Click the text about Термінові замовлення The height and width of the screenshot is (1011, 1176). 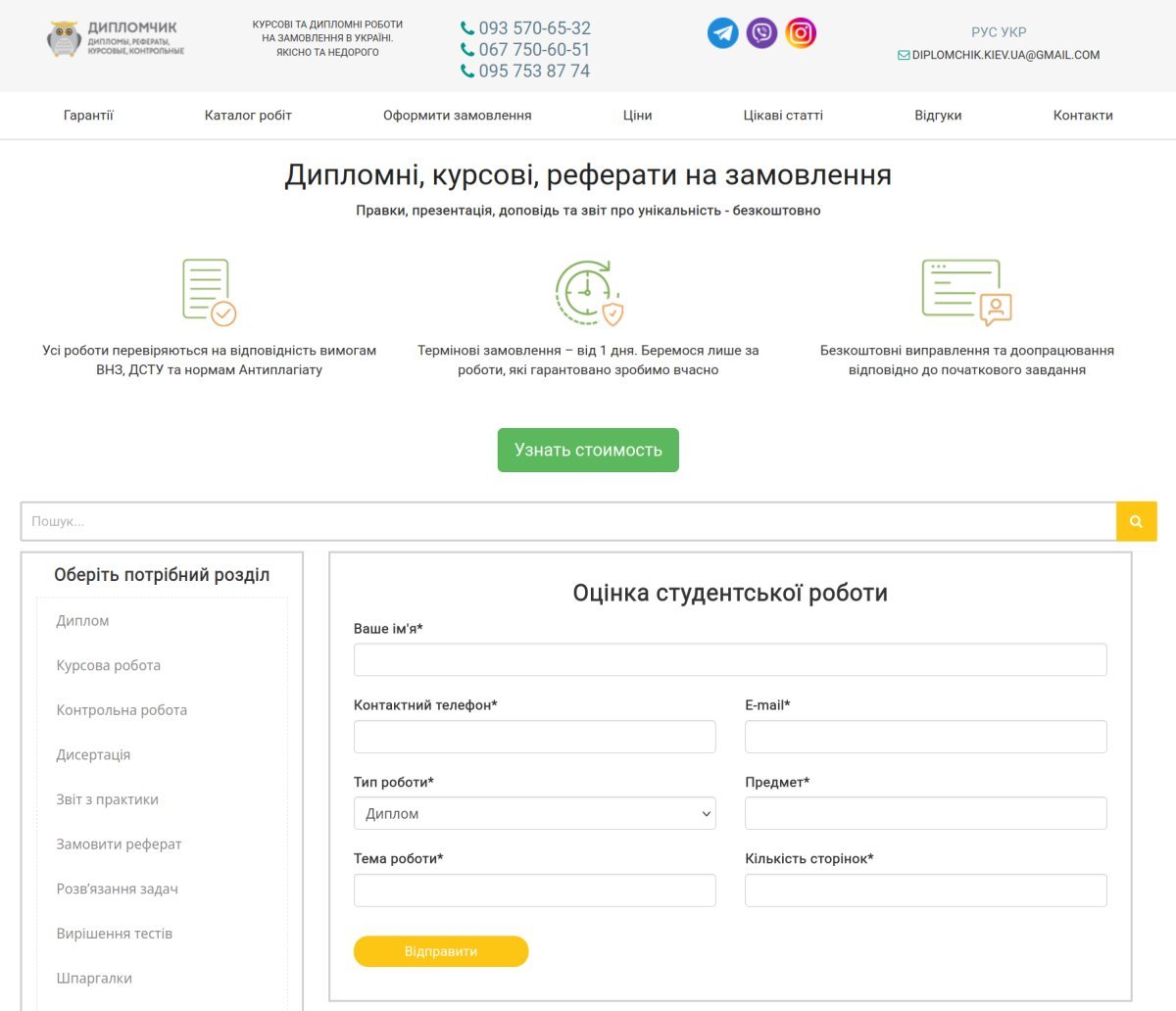tap(588, 361)
